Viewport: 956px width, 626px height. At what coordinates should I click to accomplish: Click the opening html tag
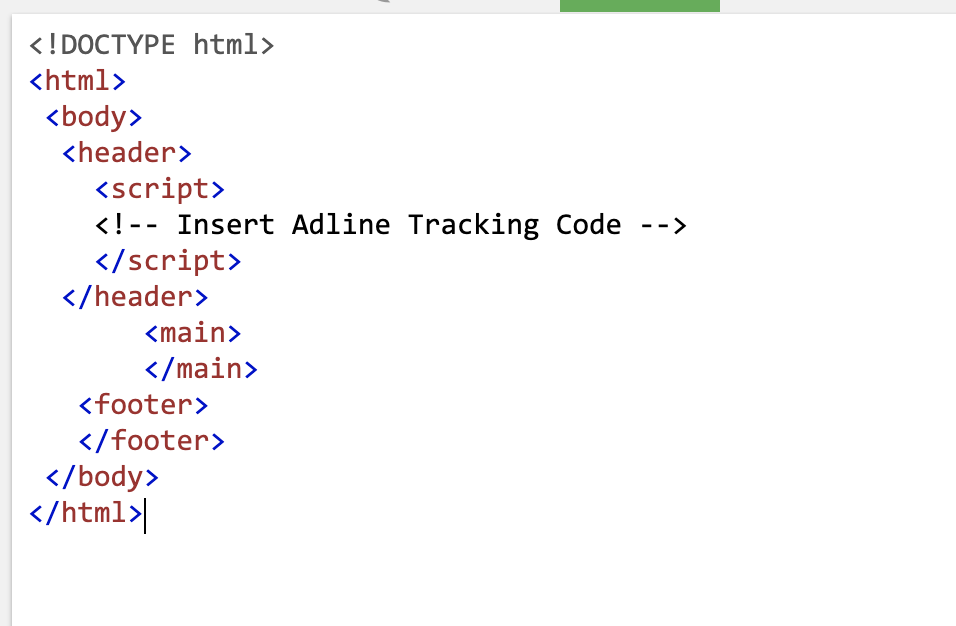point(77,81)
